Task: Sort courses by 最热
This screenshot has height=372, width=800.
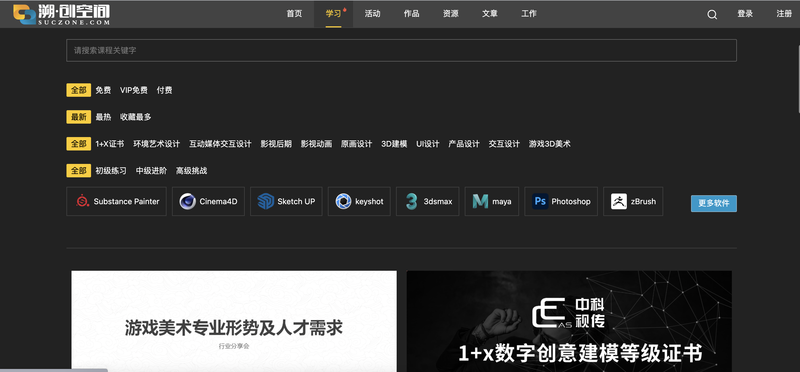Action: (103, 117)
